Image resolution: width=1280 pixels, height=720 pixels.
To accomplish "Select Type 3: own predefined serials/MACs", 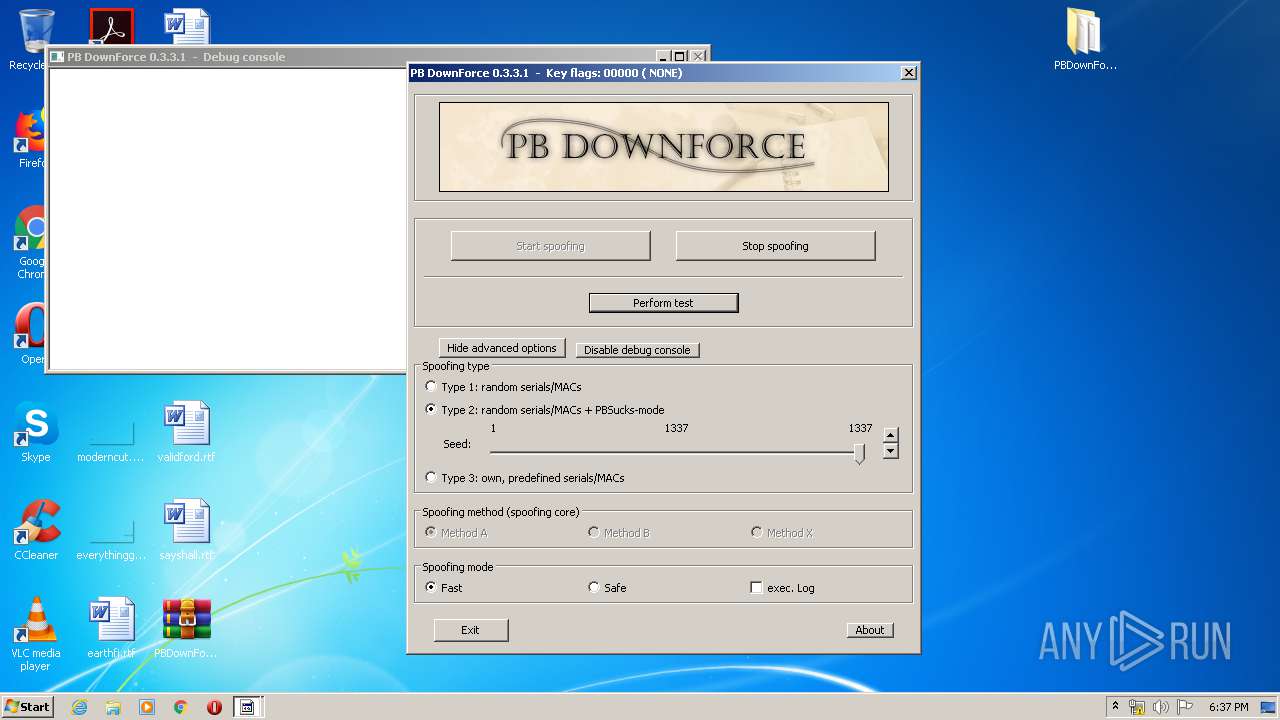I will coord(431,478).
